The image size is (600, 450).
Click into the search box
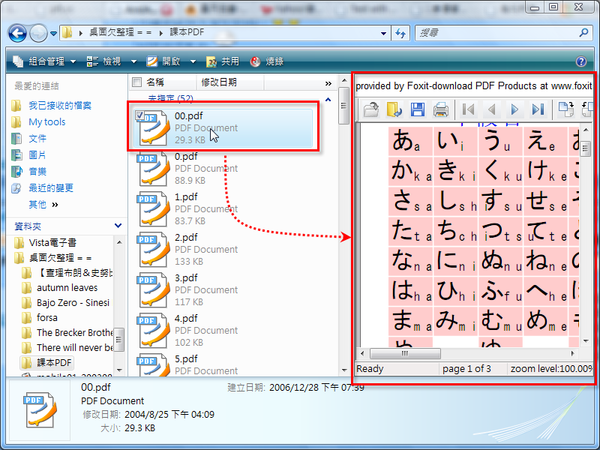coord(496,33)
